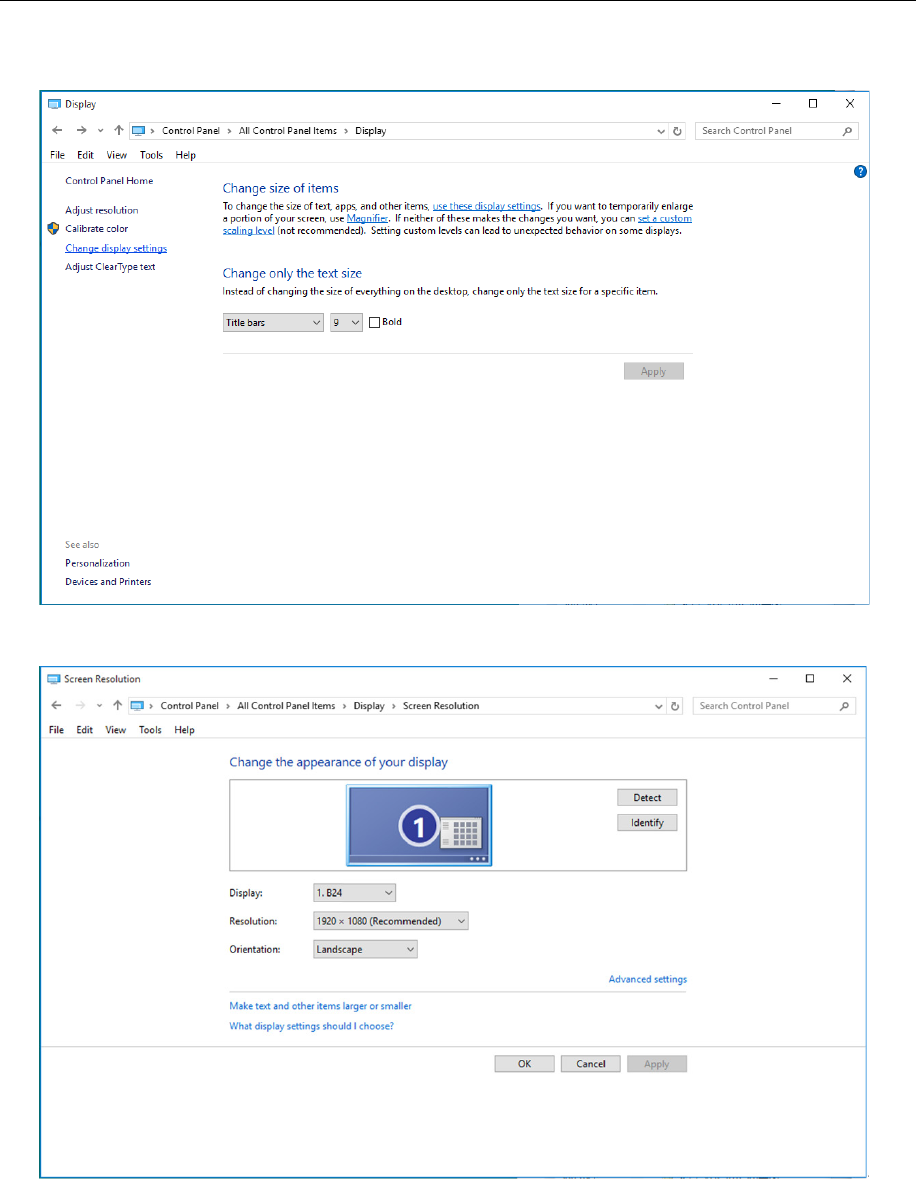Open Tools menu in Display window
The image size is (916, 1179).
151,155
